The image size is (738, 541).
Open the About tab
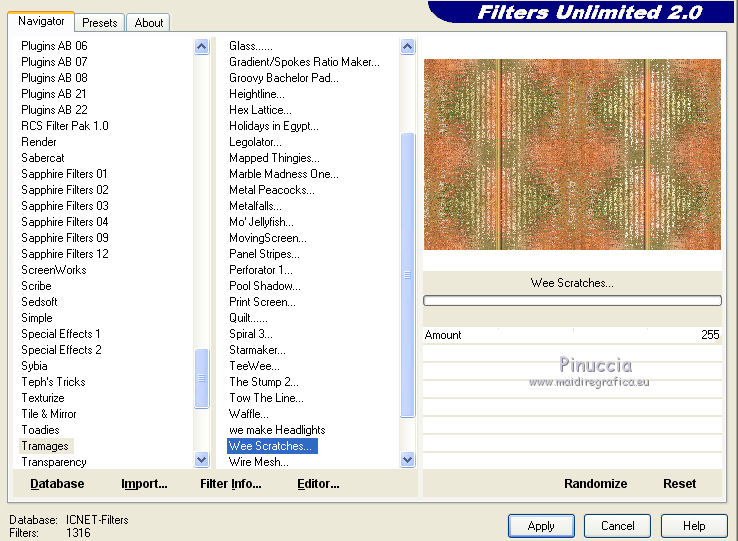(x=149, y=23)
